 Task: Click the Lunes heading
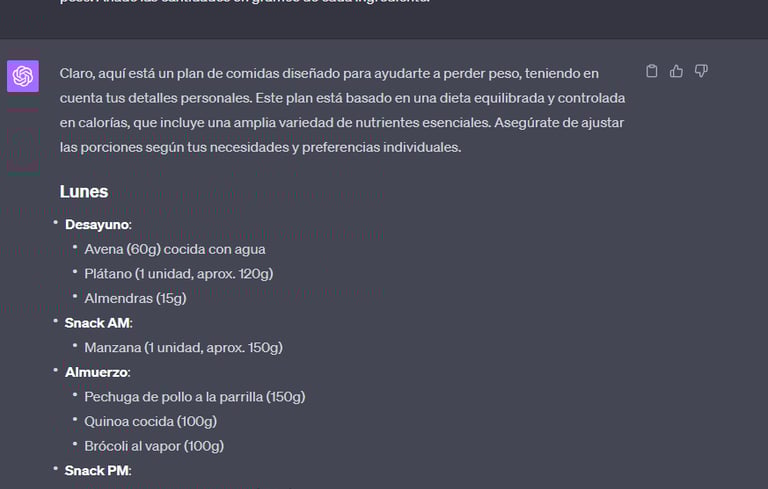click(x=84, y=191)
